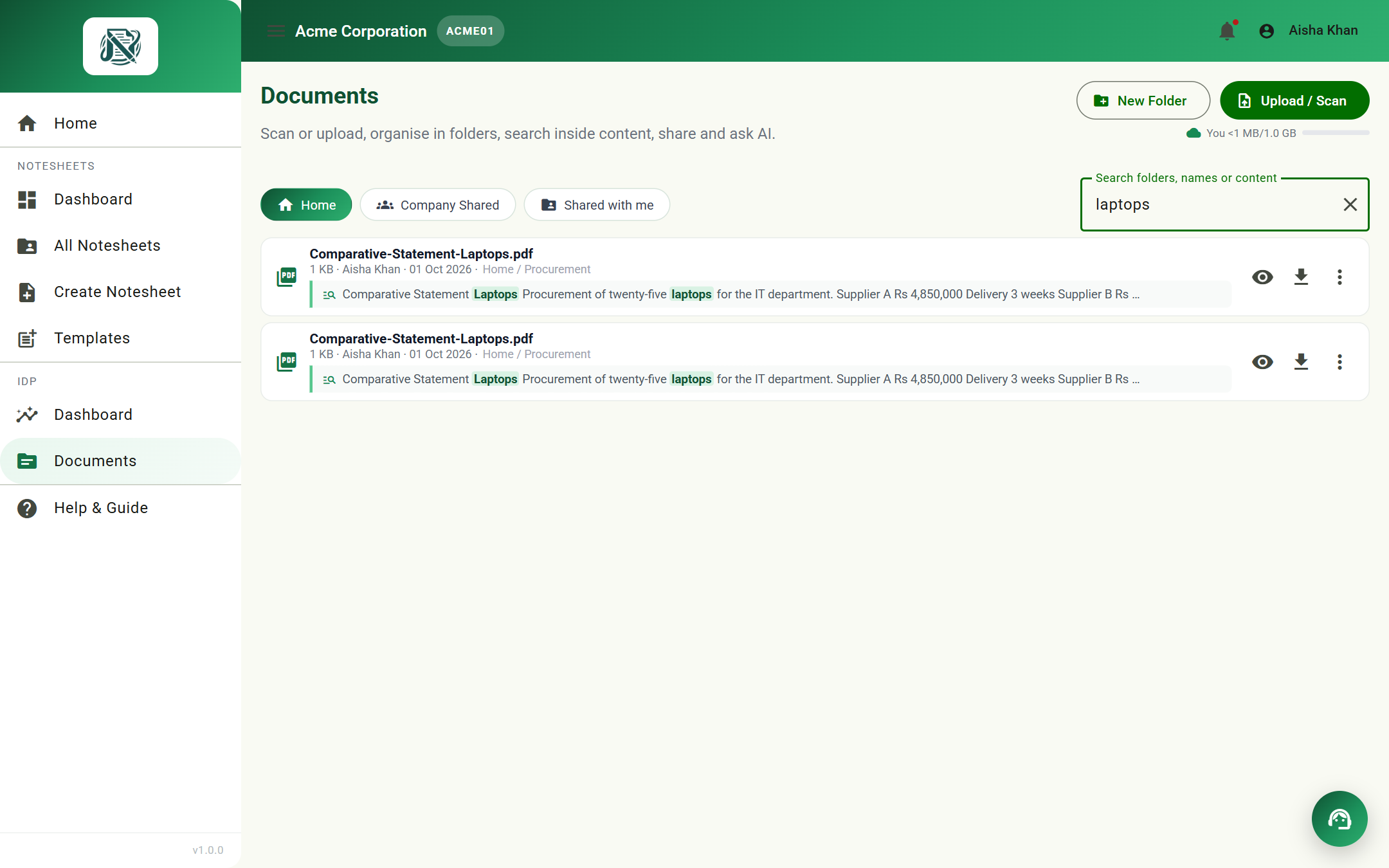Click the second result's content match snippet
This screenshot has width=1389, height=868.
coord(770,379)
